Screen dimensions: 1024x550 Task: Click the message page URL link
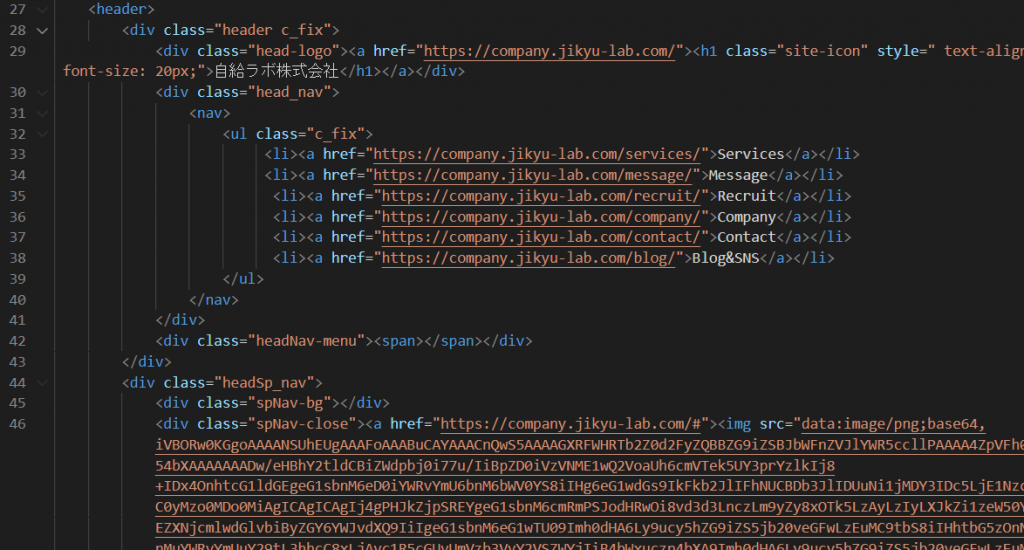[534, 176]
